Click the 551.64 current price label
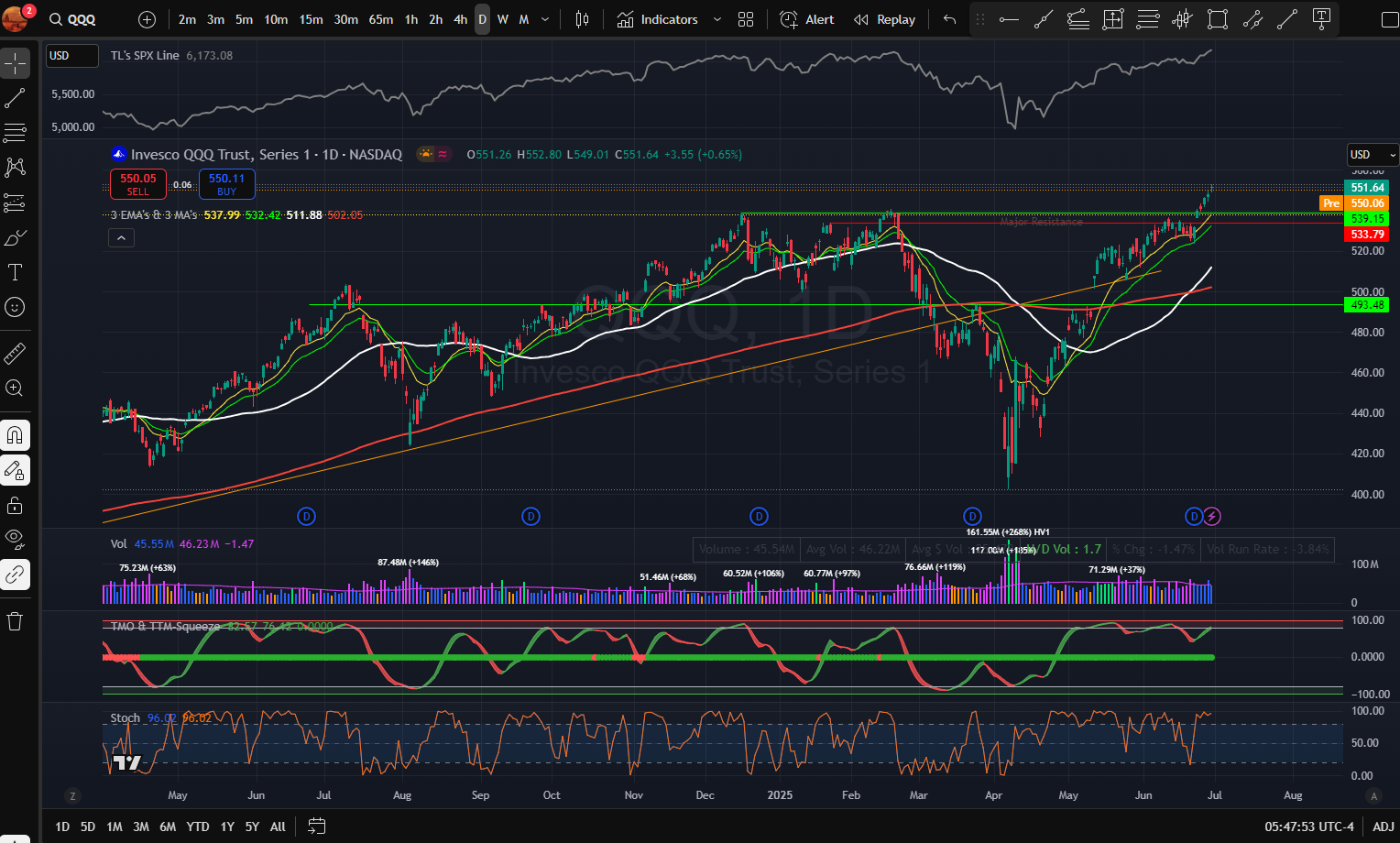The image size is (1400, 843). [1367, 188]
